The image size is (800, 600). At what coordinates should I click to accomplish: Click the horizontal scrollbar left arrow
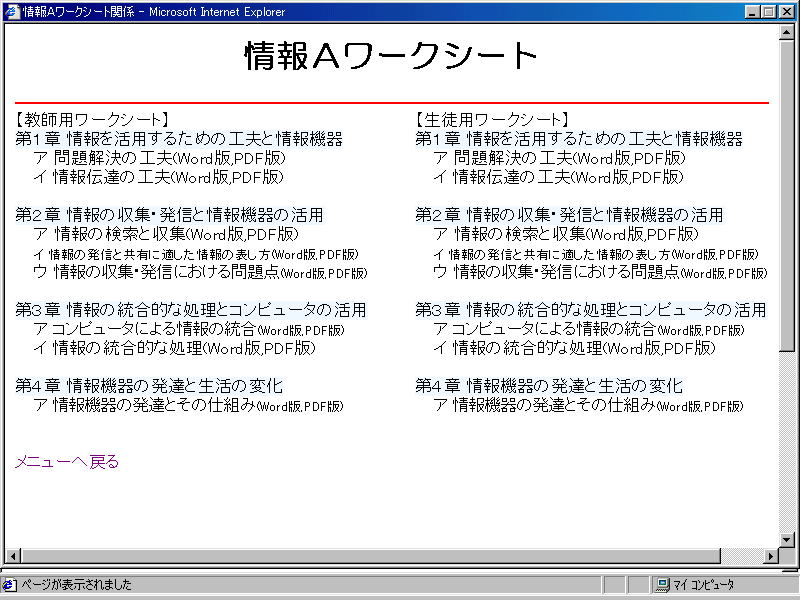(x=13, y=556)
